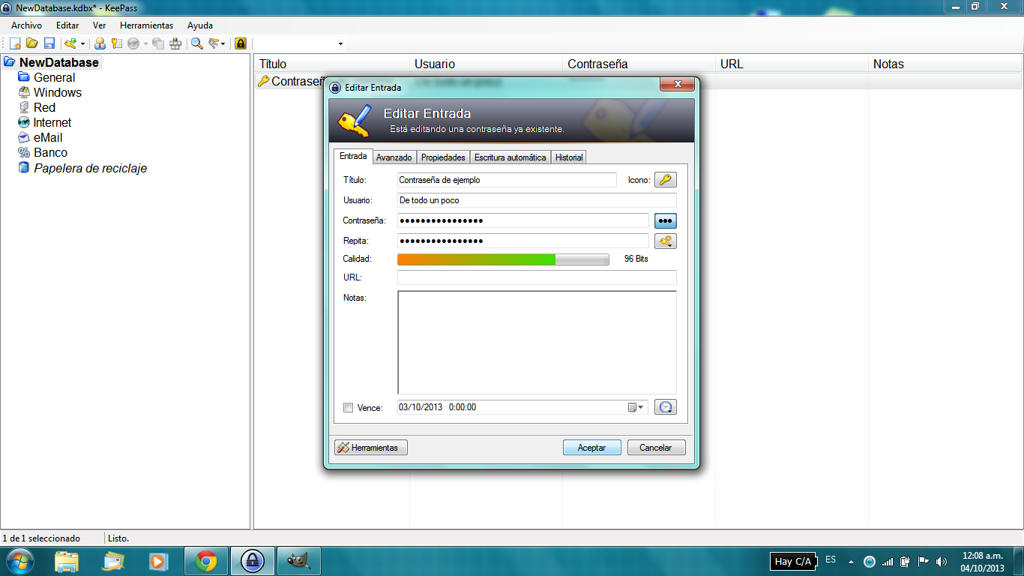Click the Windows Start button
Screen dimensions: 1024x576
[x=20, y=562]
